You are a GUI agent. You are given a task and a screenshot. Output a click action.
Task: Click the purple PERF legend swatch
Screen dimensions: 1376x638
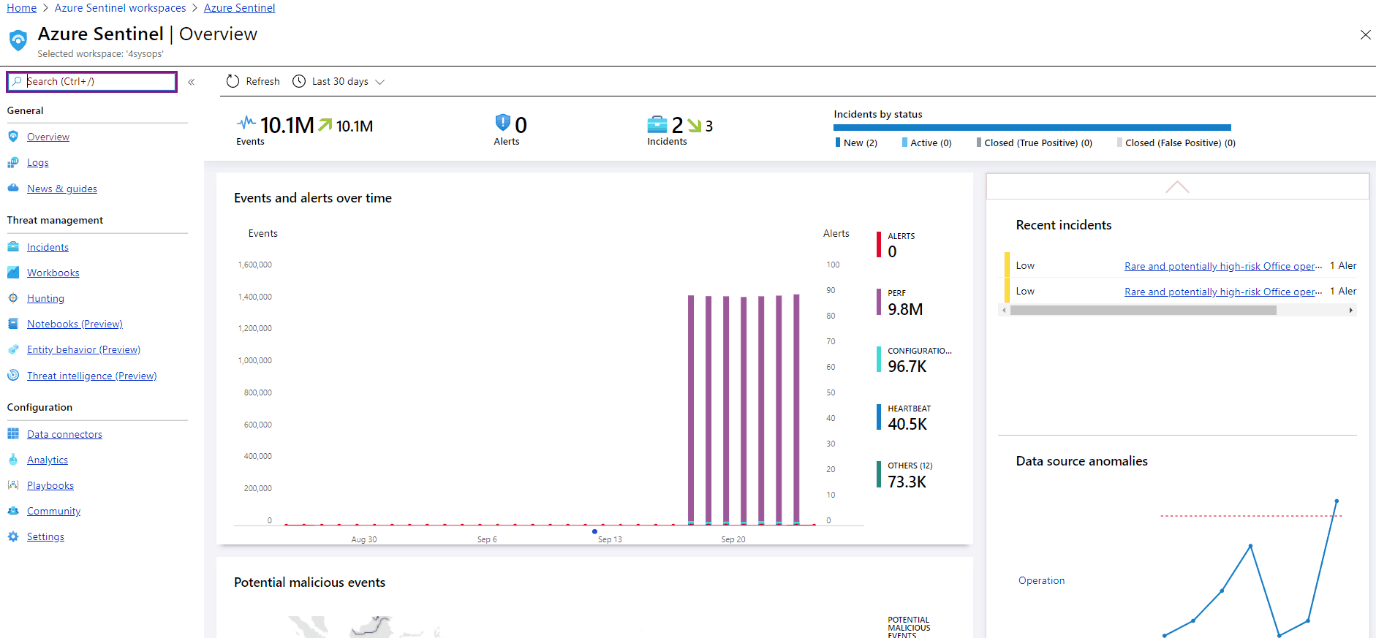[879, 302]
